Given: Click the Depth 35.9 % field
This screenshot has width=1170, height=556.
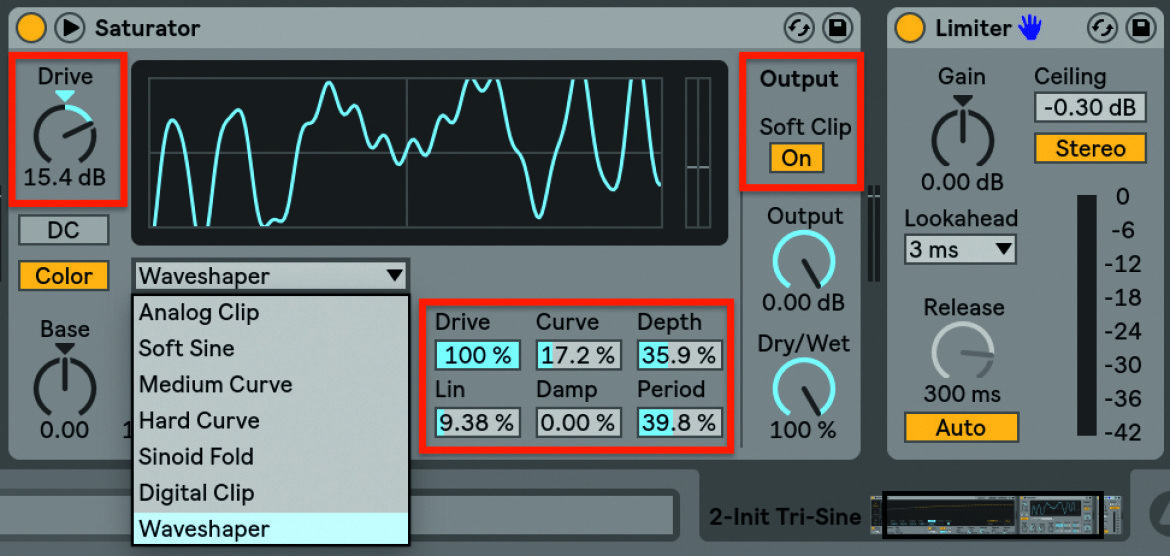Looking at the screenshot, I should click(x=680, y=355).
